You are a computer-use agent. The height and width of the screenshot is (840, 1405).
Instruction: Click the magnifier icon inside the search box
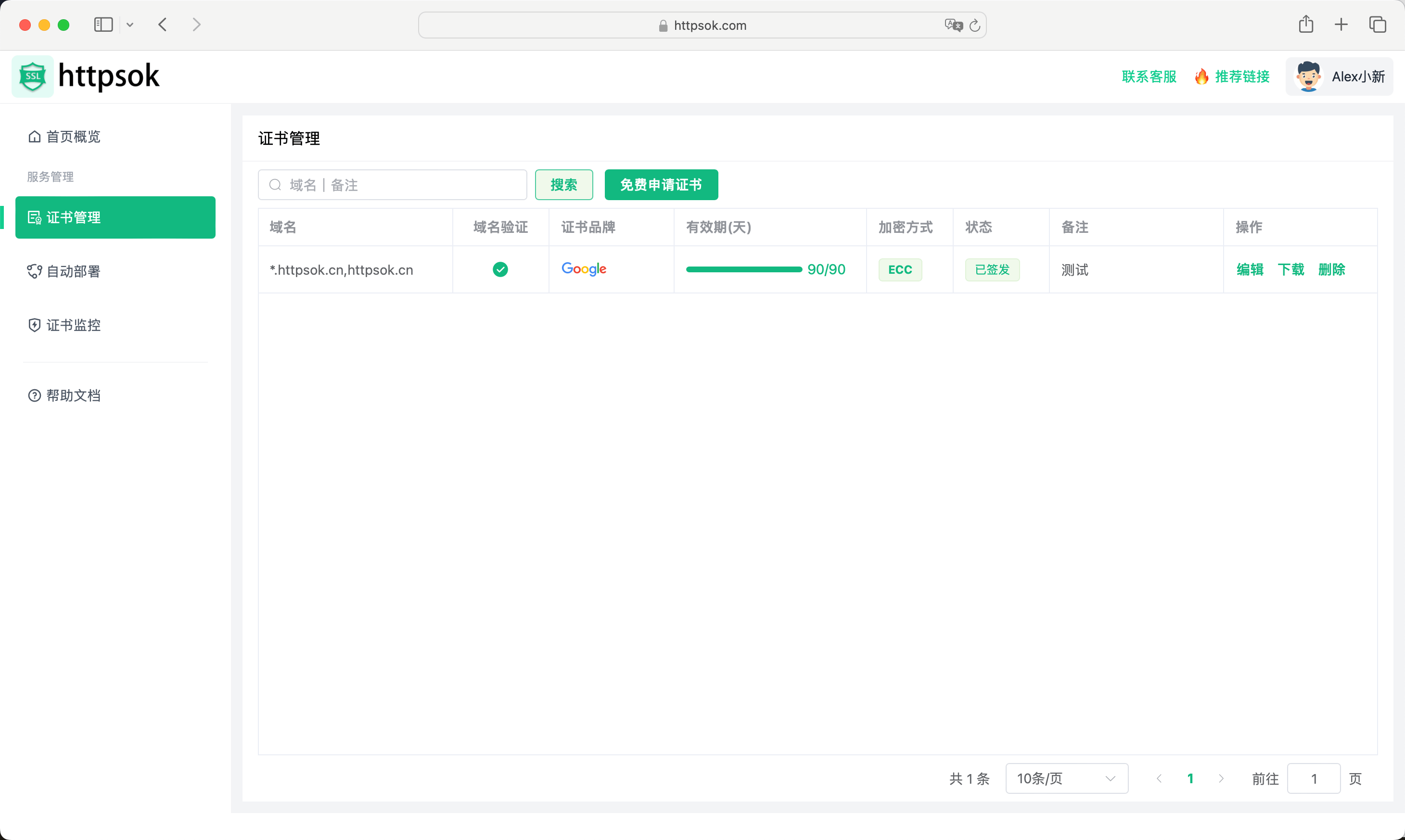[276, 185]
